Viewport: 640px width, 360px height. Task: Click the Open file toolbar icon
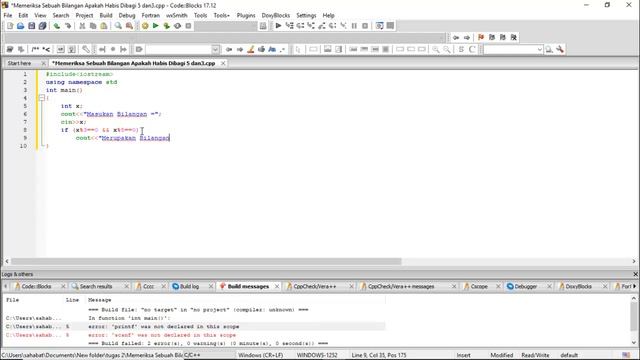click(x=20, y=26)
